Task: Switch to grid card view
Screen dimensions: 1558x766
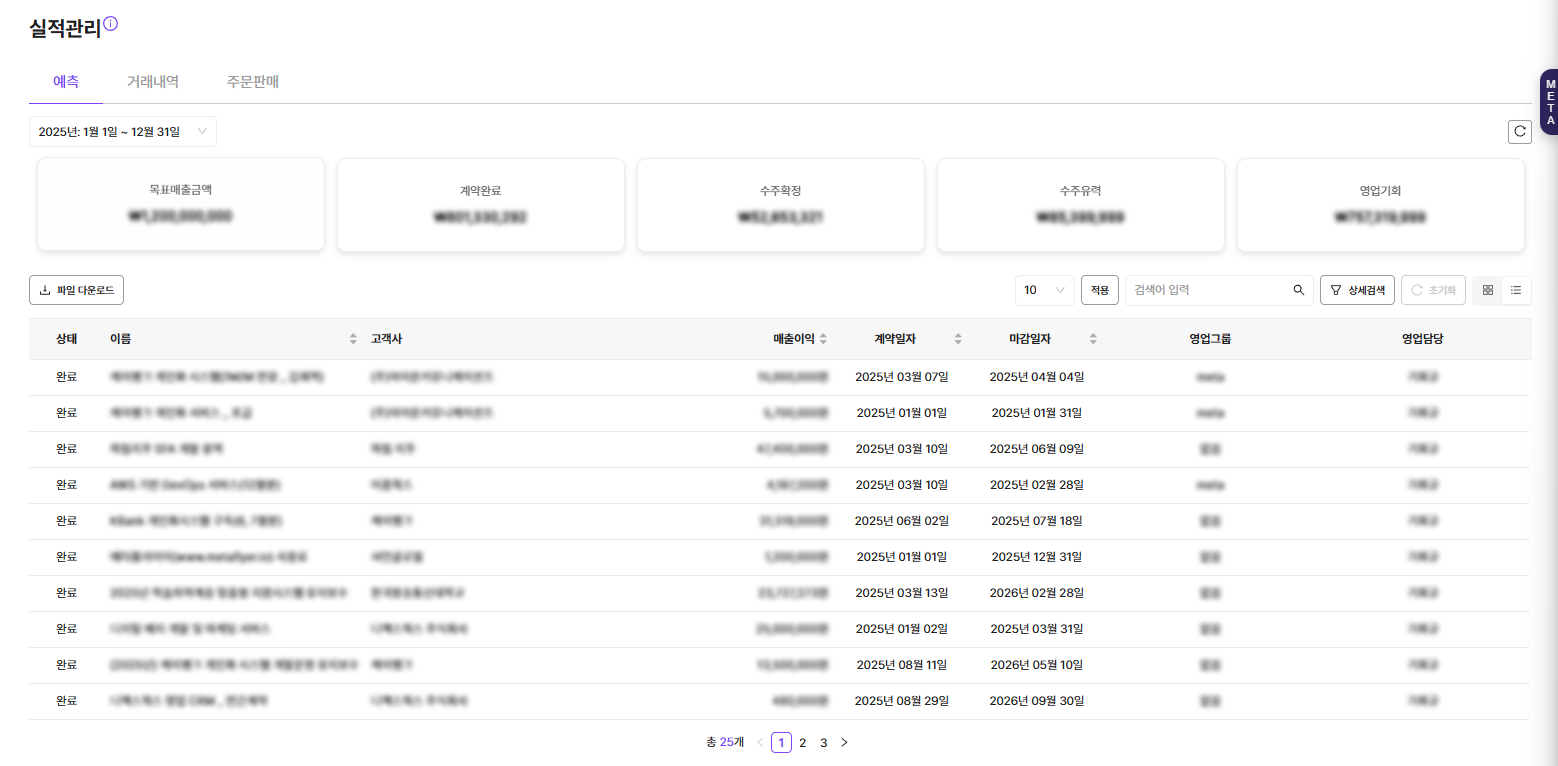Action: [1488, 290]
